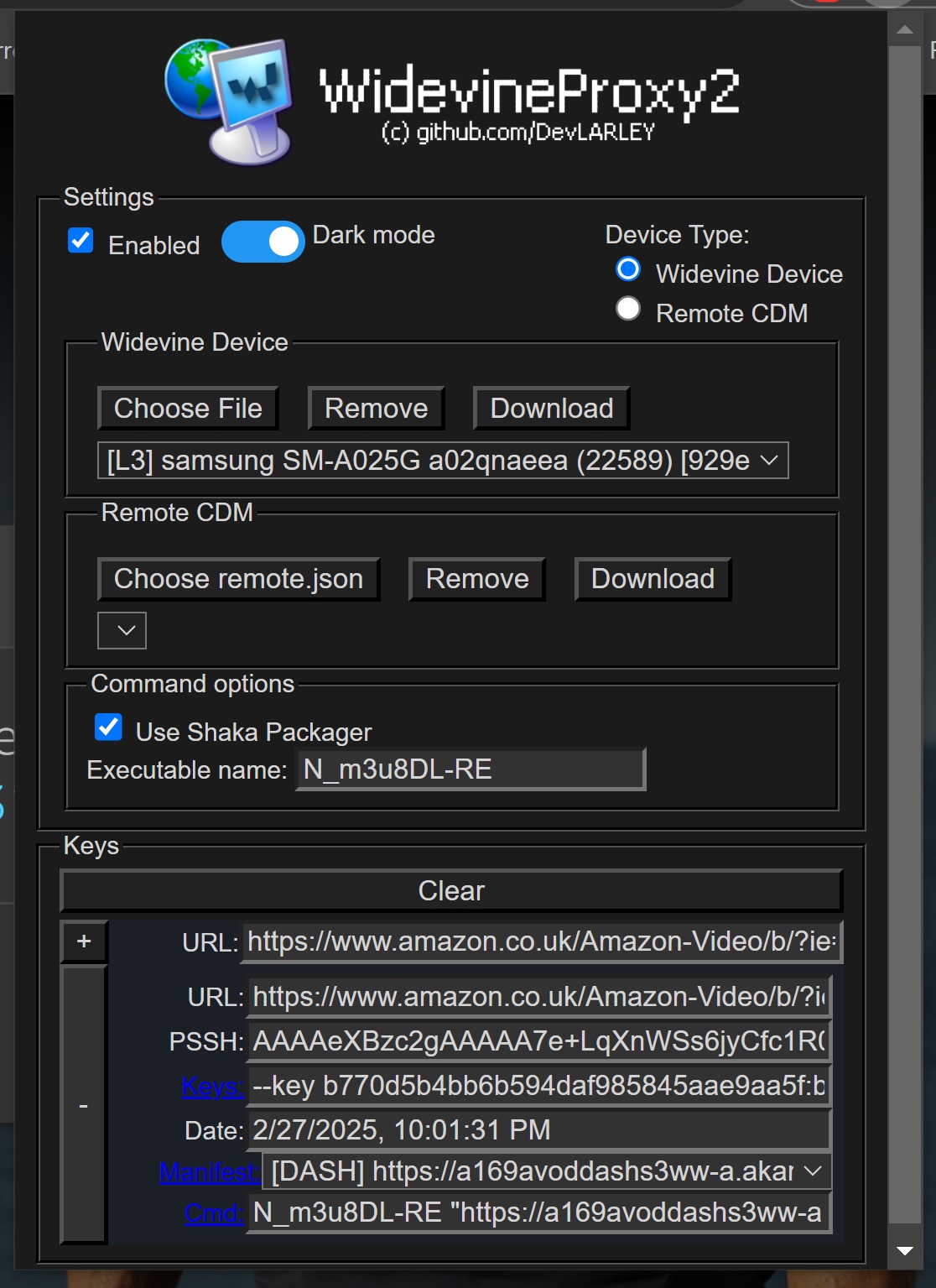Screen dimensions: 936x1288
Task: Select Widevine Device radio option
Action: (x=628, y=269)
